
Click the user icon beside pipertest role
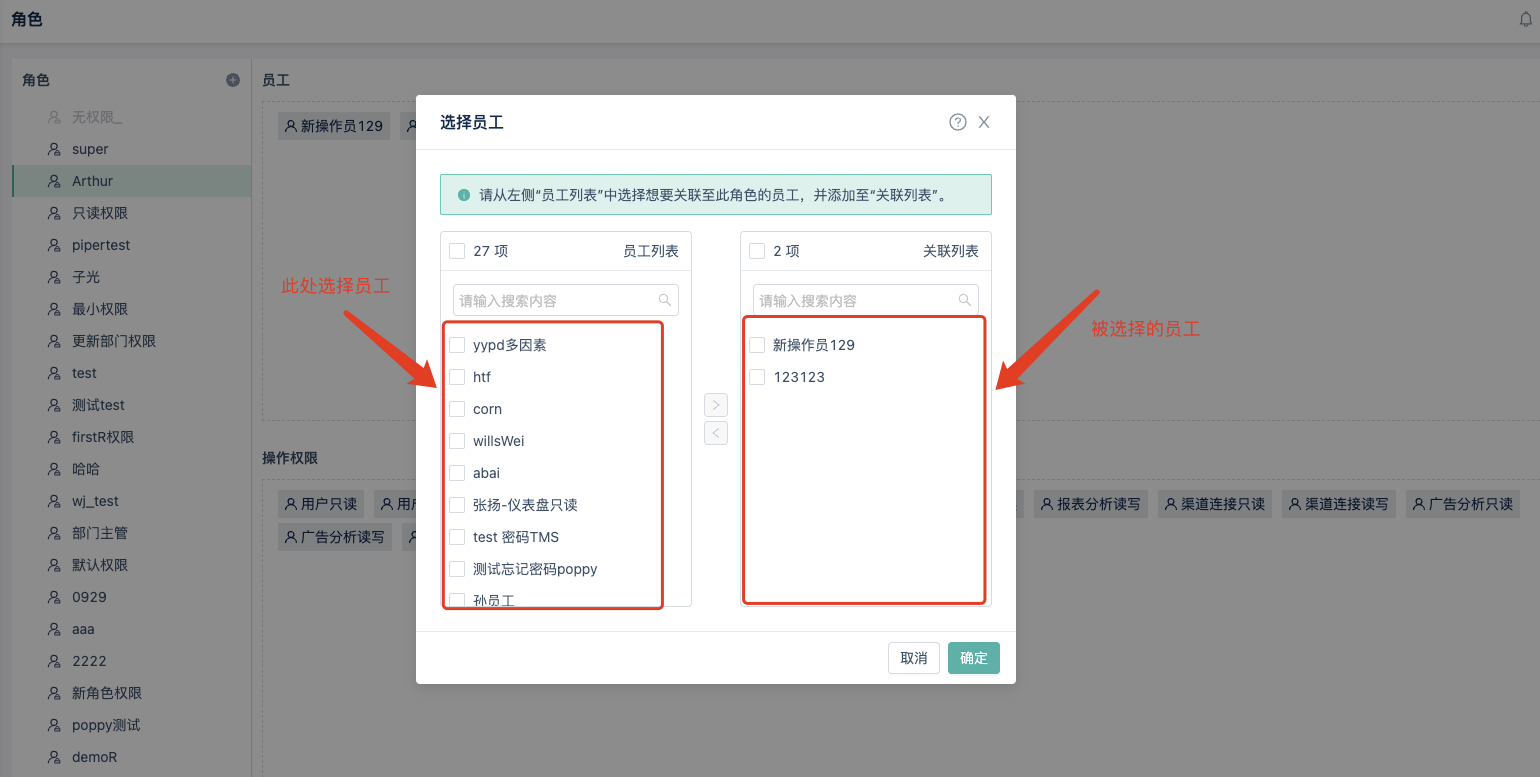[54, 245]
